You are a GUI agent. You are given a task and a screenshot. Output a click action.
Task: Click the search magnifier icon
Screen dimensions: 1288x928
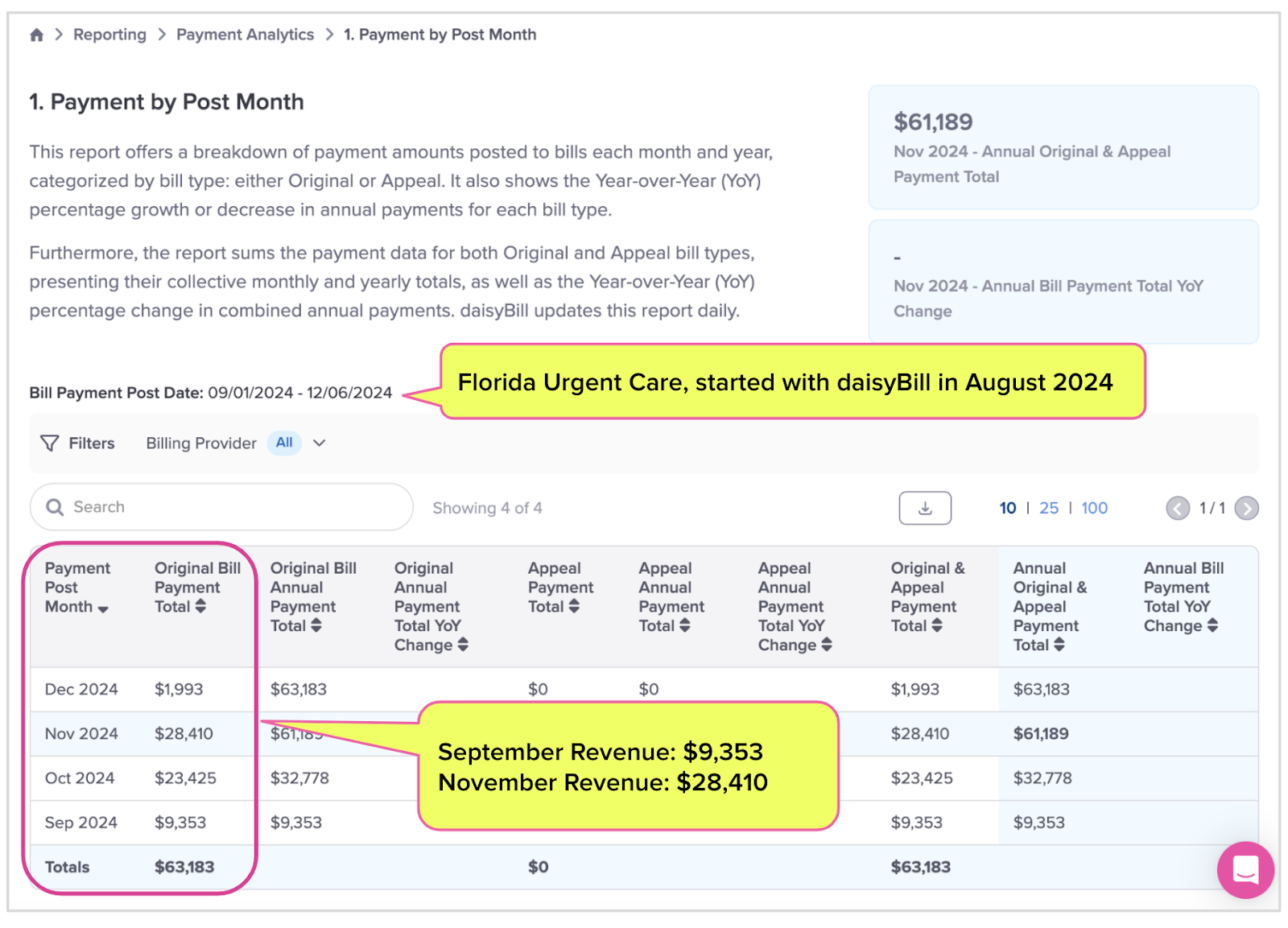(55, 507)
